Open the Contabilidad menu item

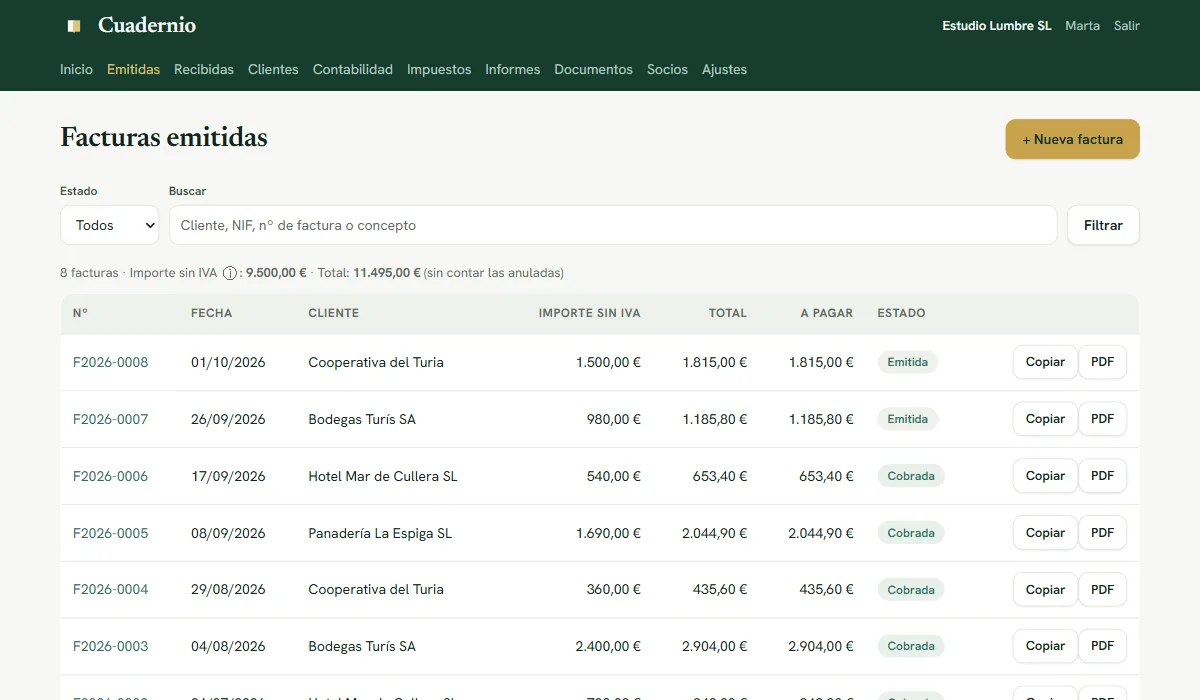tap(353, 70)
